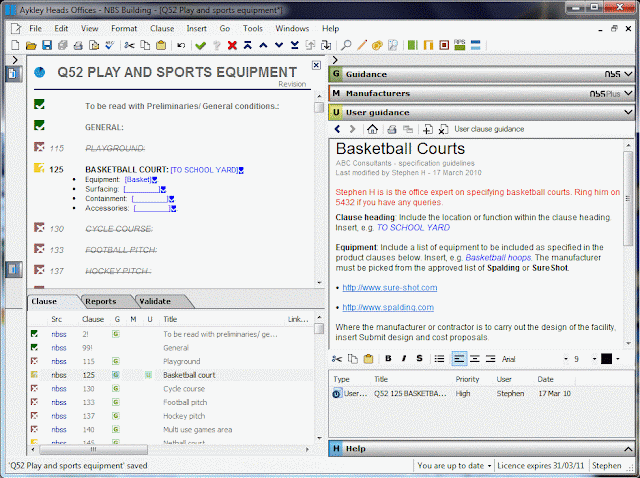640x478 pixels.
Task: Exclude clause with the red X icon
Action: pos(232,45)
